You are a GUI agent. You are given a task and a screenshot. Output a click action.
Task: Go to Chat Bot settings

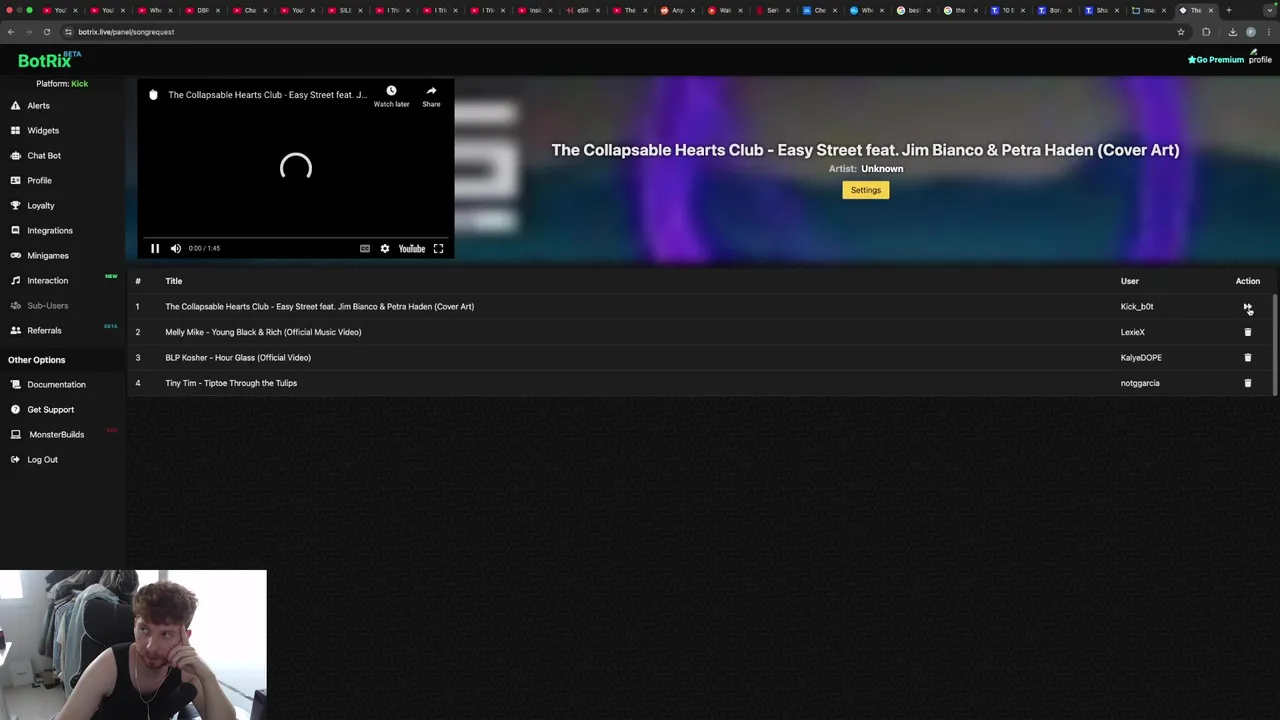(44, 155)
